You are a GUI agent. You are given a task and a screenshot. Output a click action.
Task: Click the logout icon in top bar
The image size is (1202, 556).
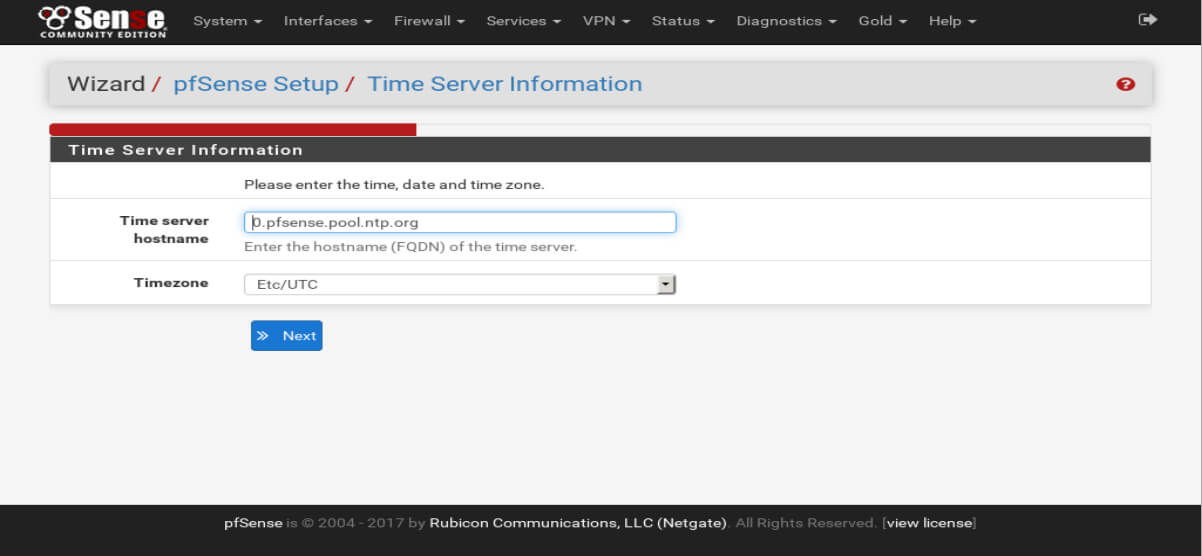(1147, 20)
